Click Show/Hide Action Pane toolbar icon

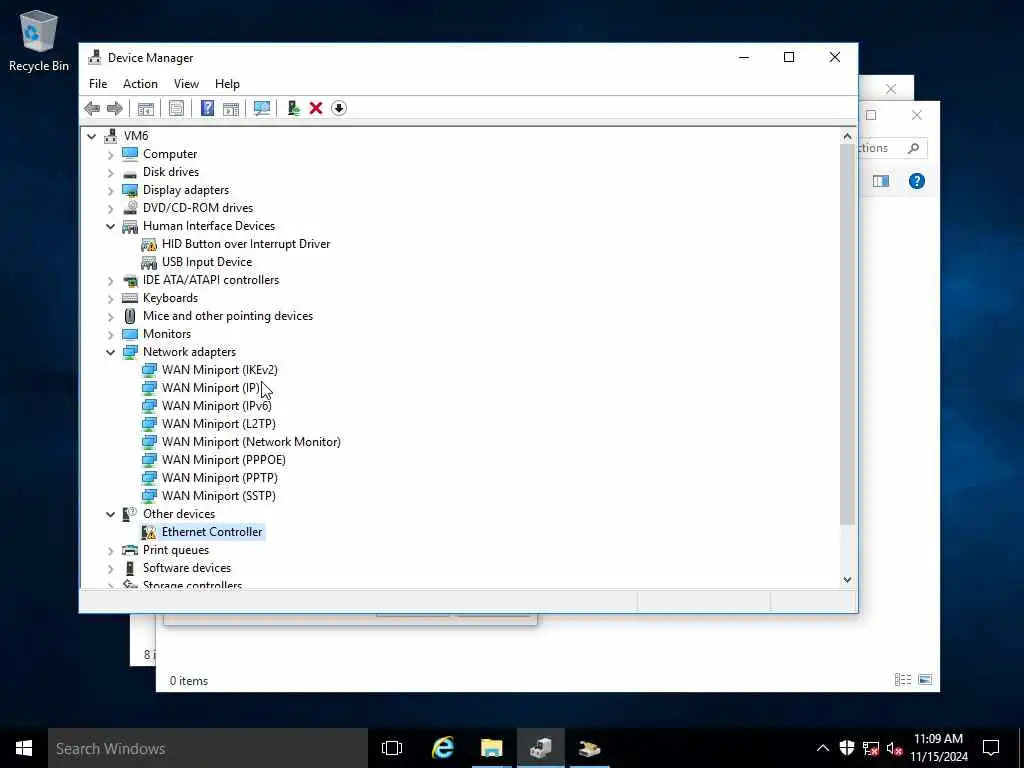coord(231,108)
